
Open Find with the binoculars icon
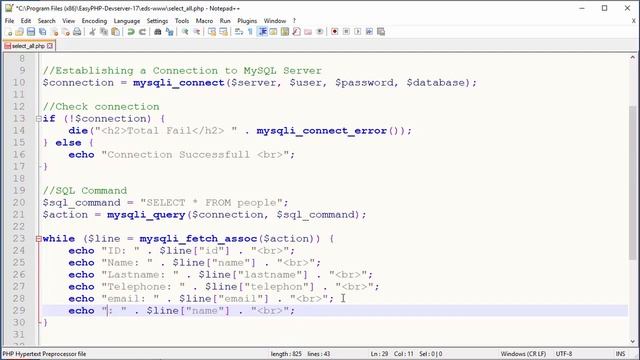pos(158,32)
